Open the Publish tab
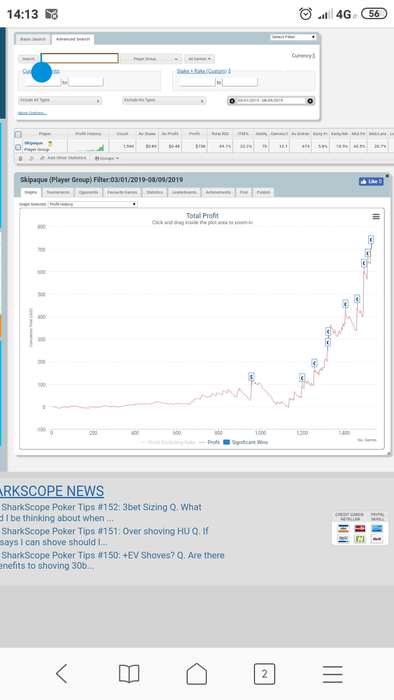 [263, 192]
